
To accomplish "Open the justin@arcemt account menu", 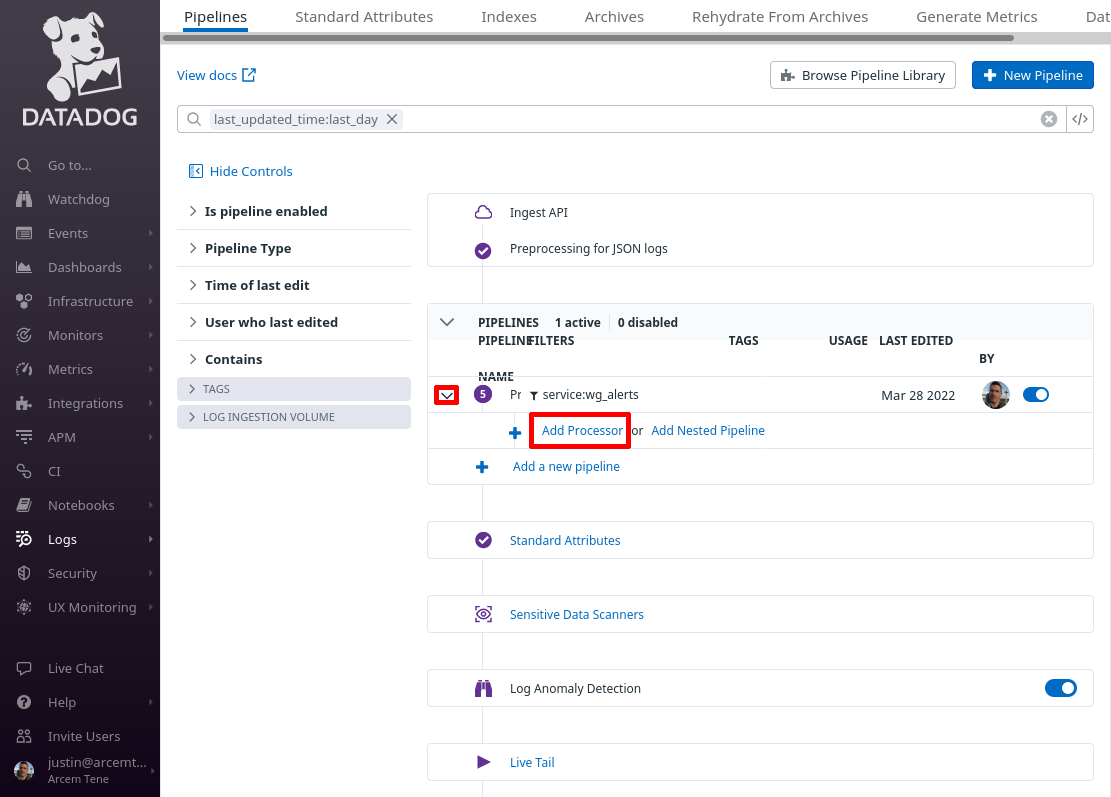I will tap(80, 770).
